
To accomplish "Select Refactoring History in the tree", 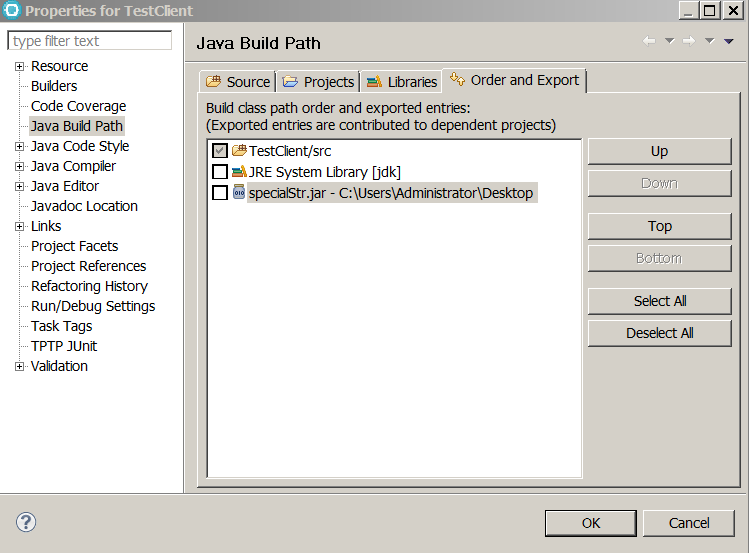I will click(89, 286).
